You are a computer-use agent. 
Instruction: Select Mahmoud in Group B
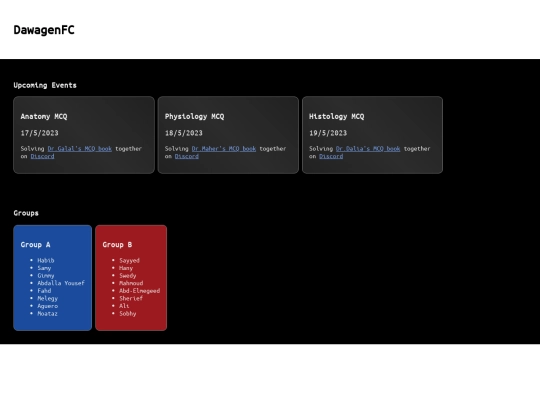click(x=131, y=283)
